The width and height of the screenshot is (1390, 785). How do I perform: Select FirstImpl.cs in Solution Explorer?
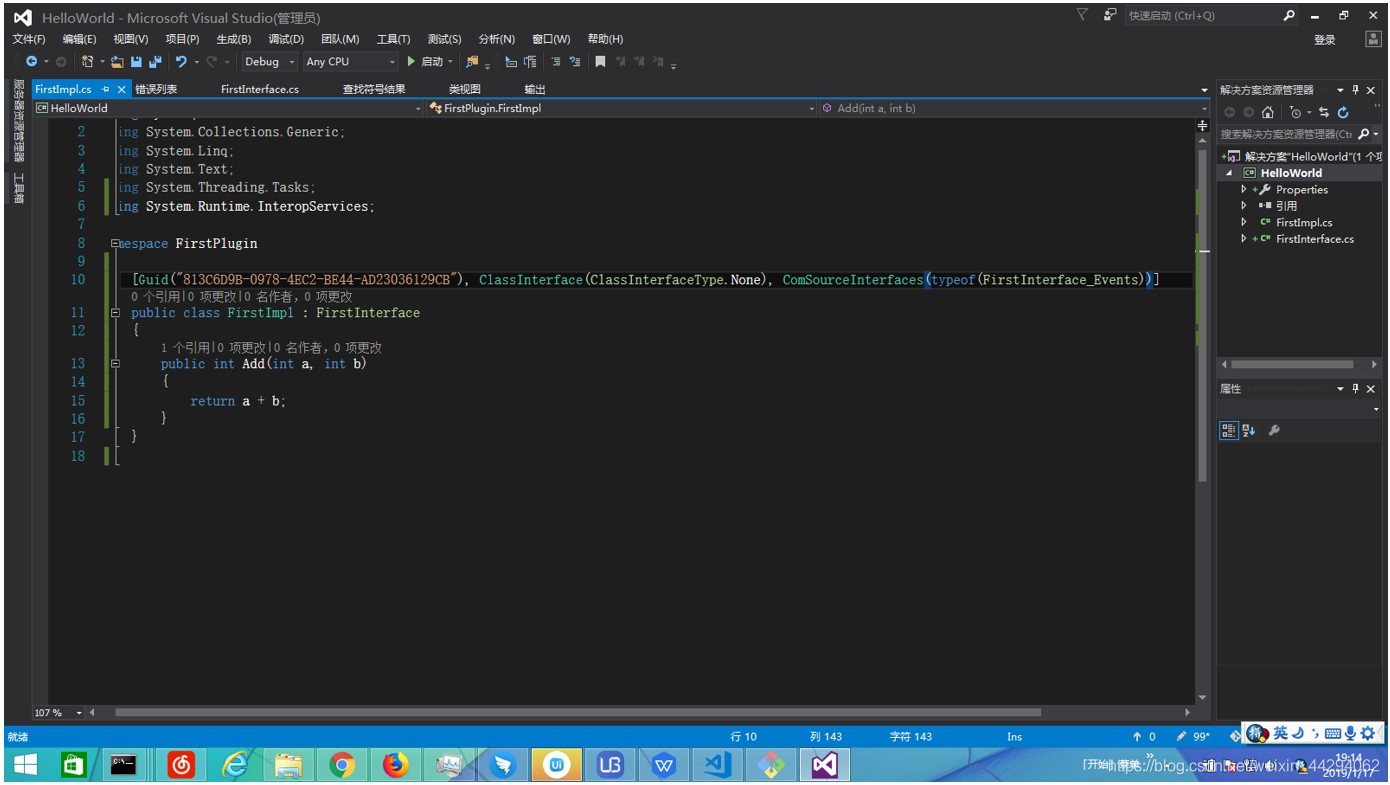(x=1304, y=223)
